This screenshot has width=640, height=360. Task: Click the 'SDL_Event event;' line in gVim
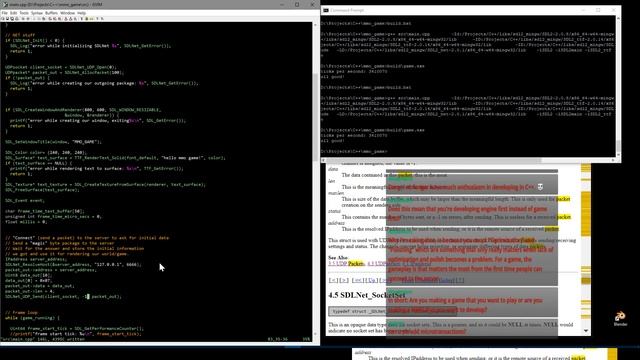(25, 200)
